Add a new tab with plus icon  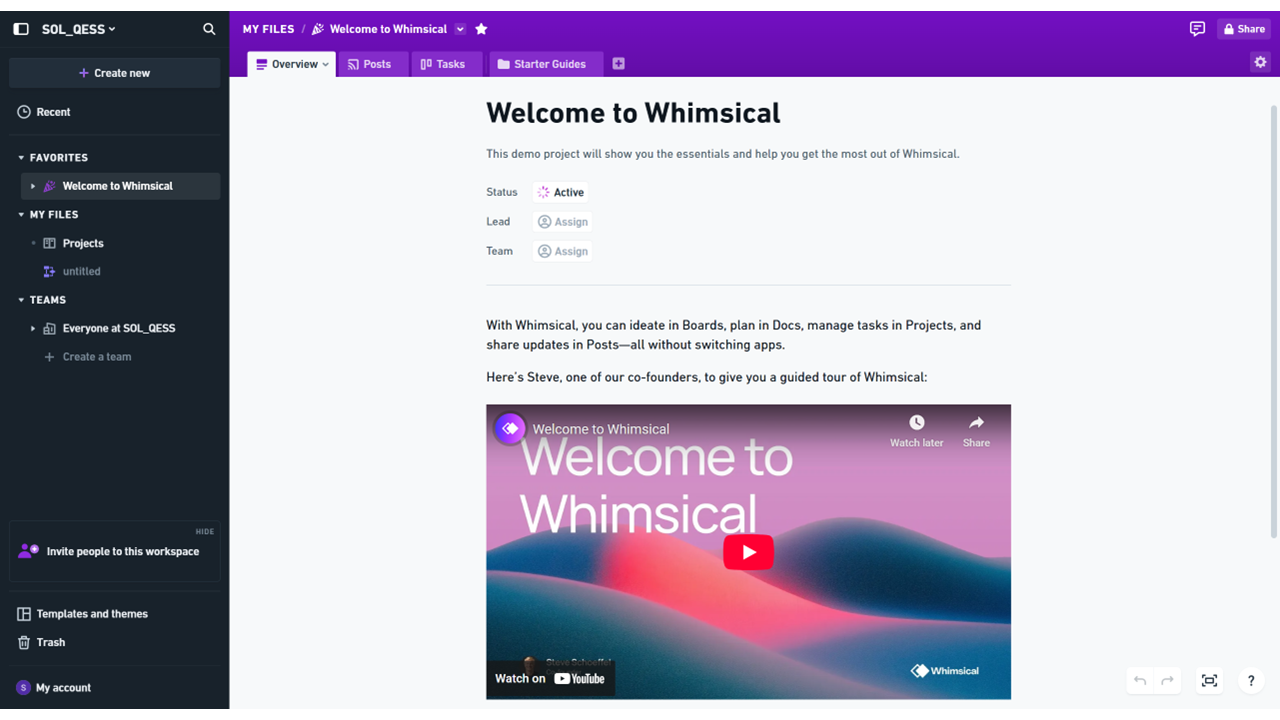[x=618, y=64]
